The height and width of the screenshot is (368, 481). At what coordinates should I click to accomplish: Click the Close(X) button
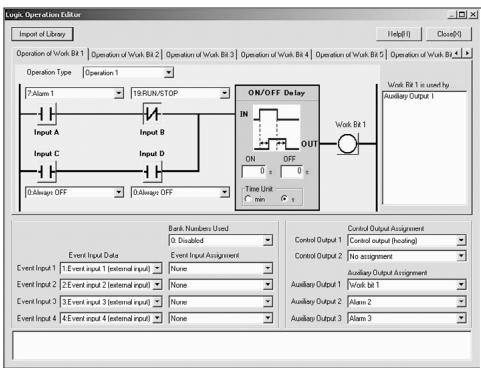pyautogui.click(x=449, y=34)
